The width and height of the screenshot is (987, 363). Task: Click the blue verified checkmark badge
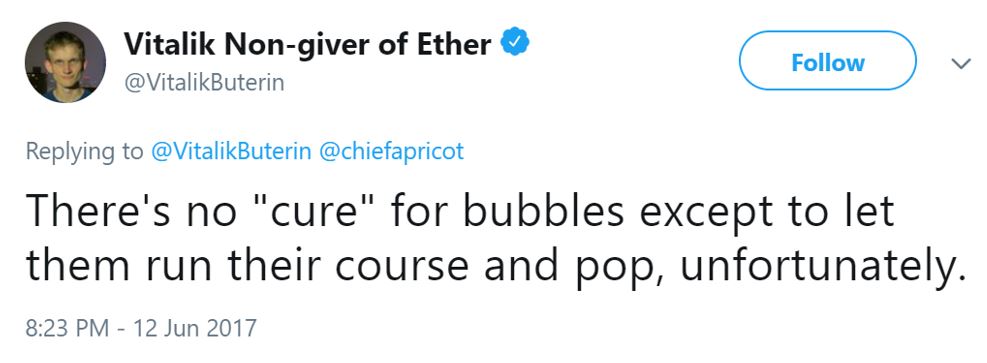coord(515,43)
